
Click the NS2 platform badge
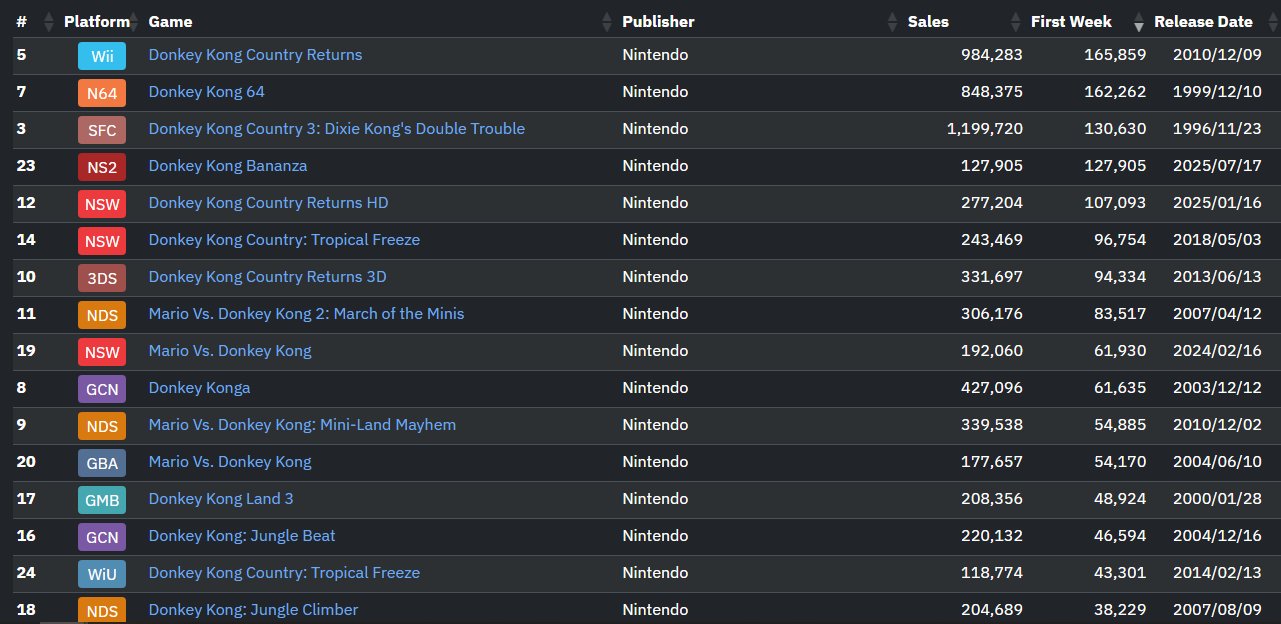[x=102, y=167]
